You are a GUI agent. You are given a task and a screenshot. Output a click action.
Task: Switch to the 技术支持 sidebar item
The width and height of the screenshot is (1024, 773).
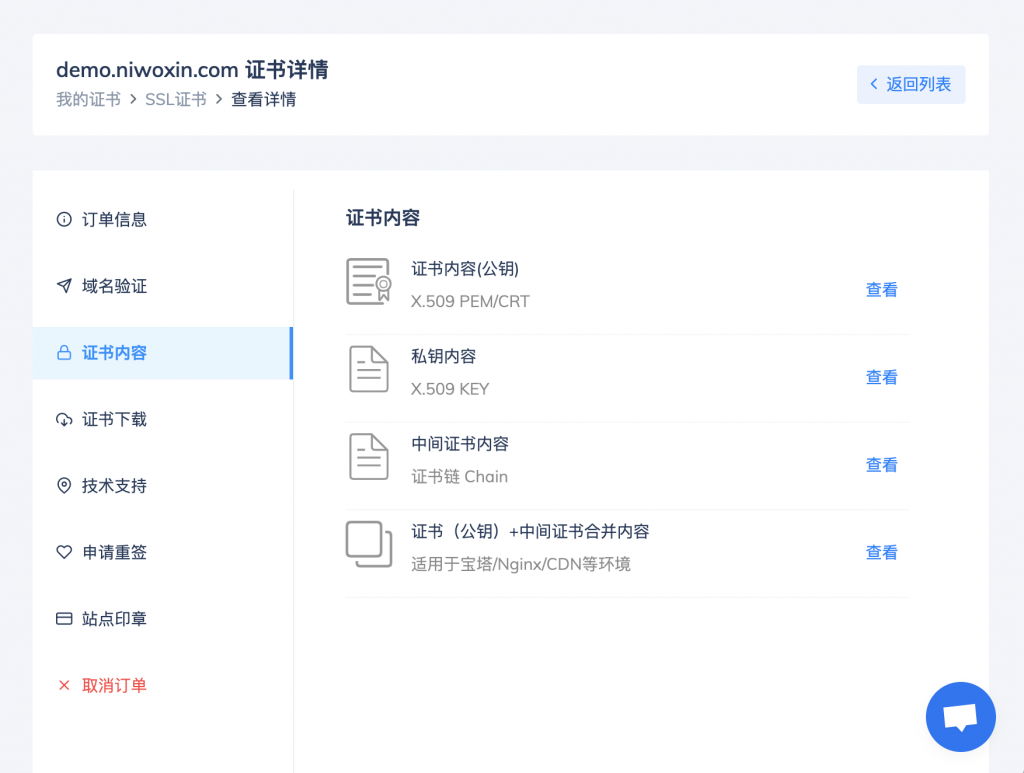pos(114,486)
